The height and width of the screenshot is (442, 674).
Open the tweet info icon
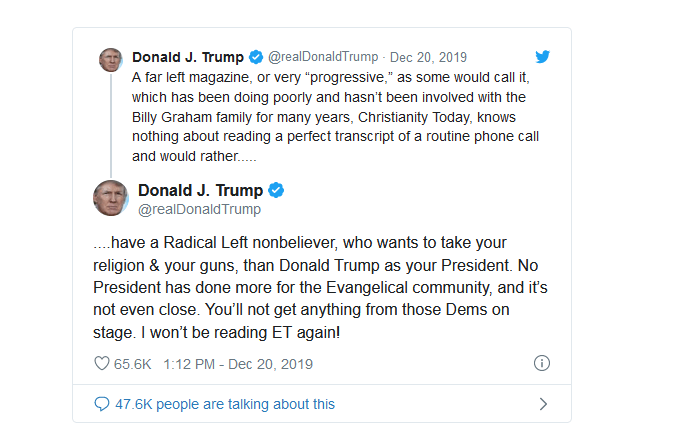click(x=542, y=364)
